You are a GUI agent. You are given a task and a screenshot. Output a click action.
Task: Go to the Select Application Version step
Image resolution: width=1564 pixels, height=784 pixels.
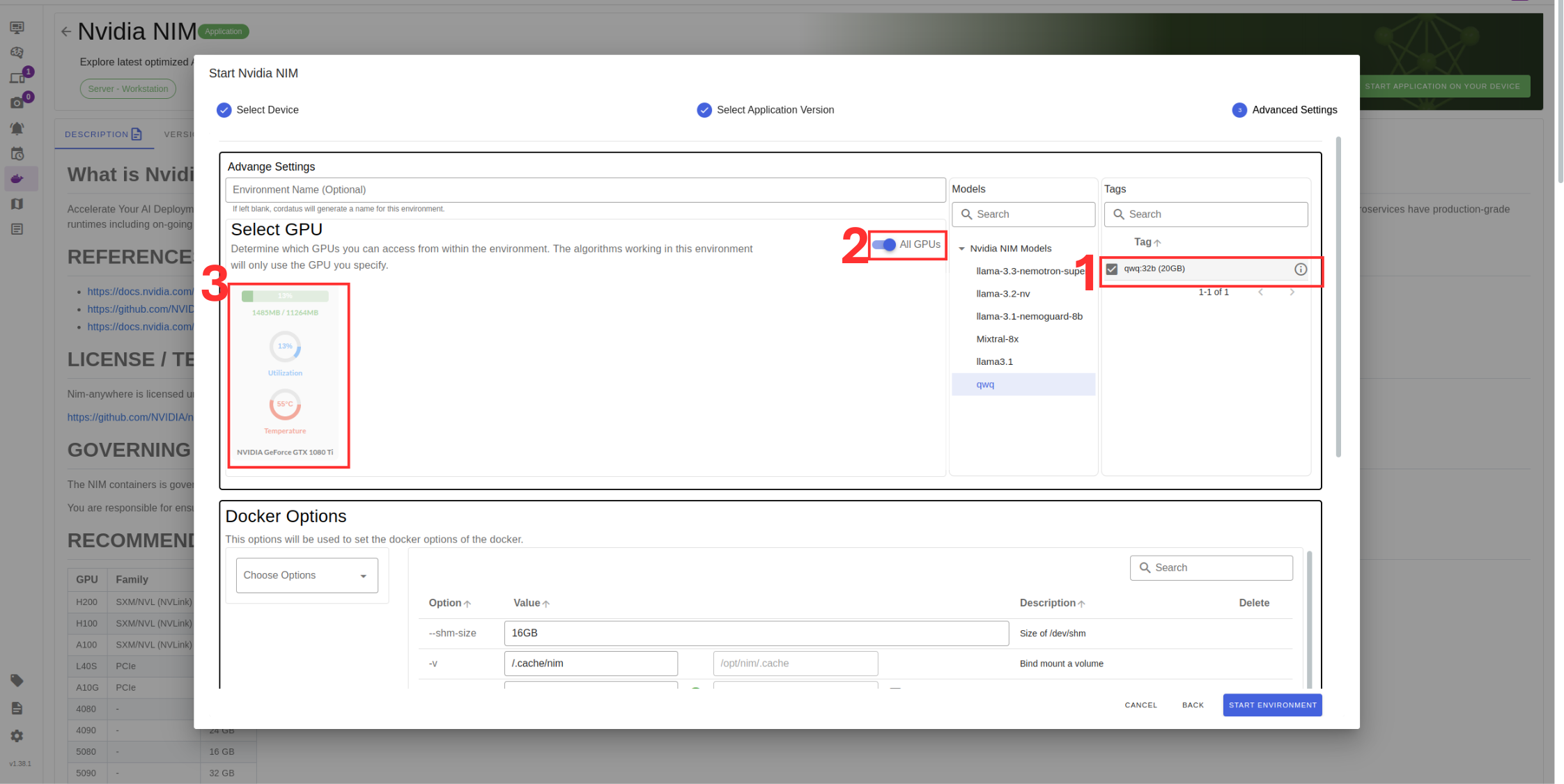[766, 110]
